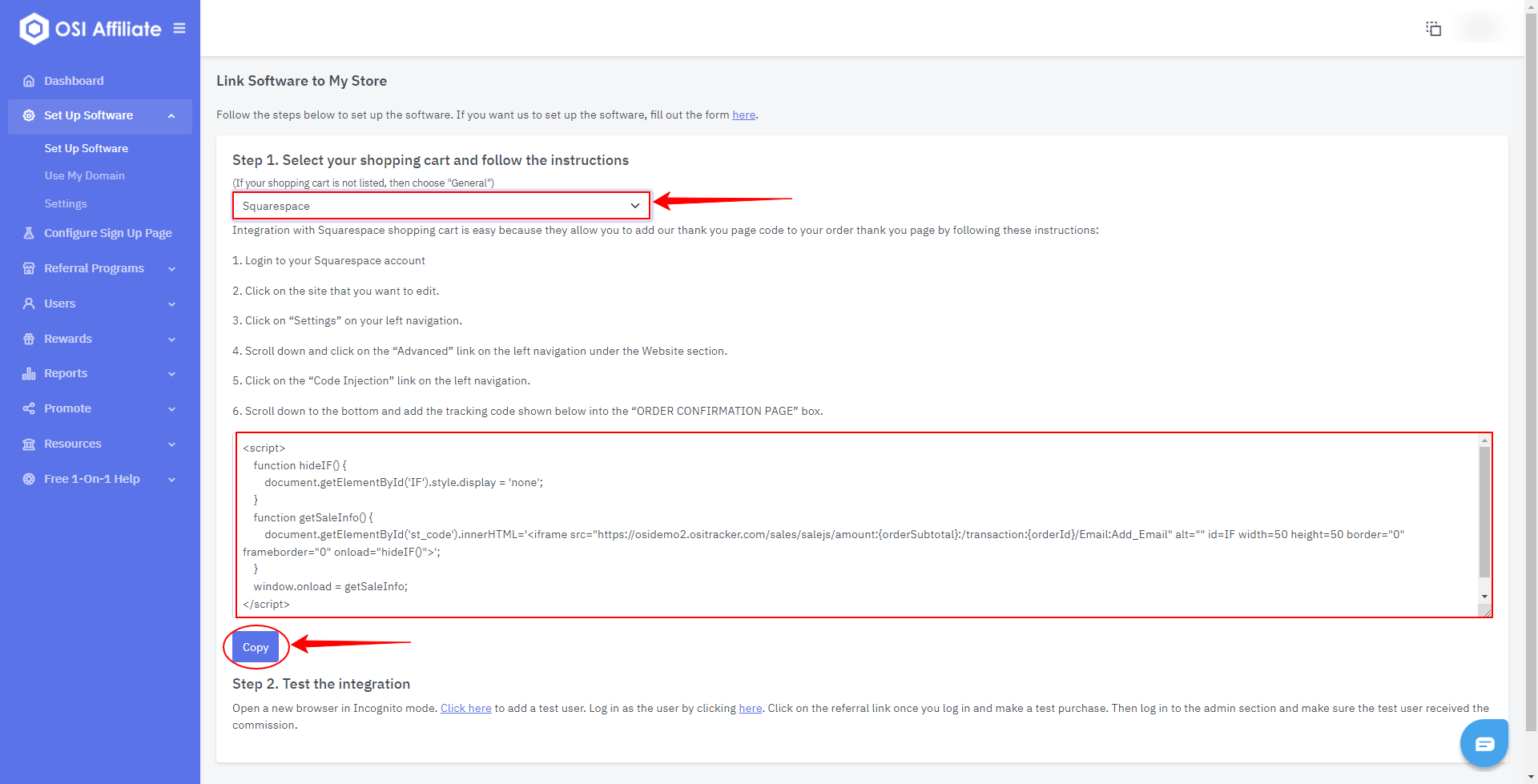
Task: Open the chat widget bubble
Action: pyautogui.click(x=1484, y=743)
